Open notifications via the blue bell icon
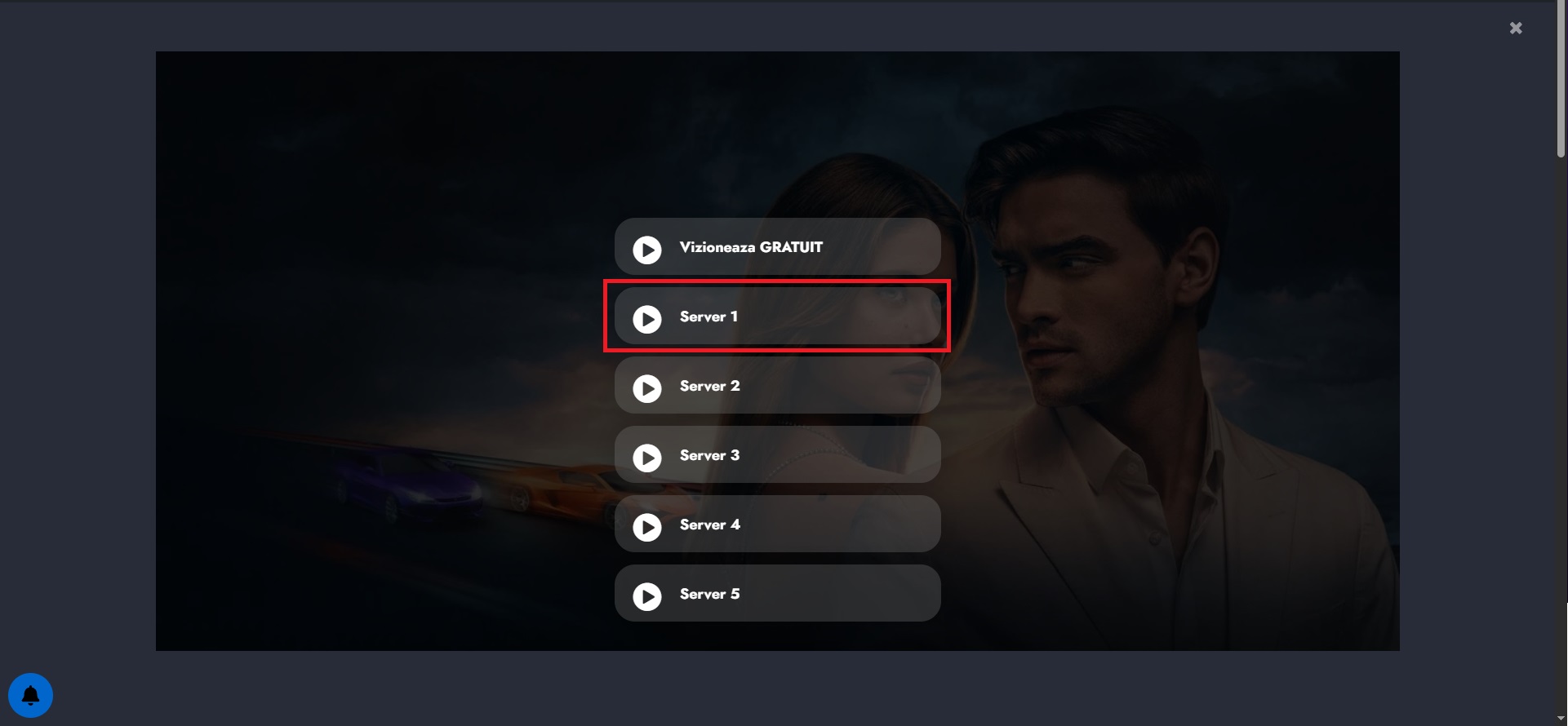Screen dimensions: 1568x726 pos(30,695)
